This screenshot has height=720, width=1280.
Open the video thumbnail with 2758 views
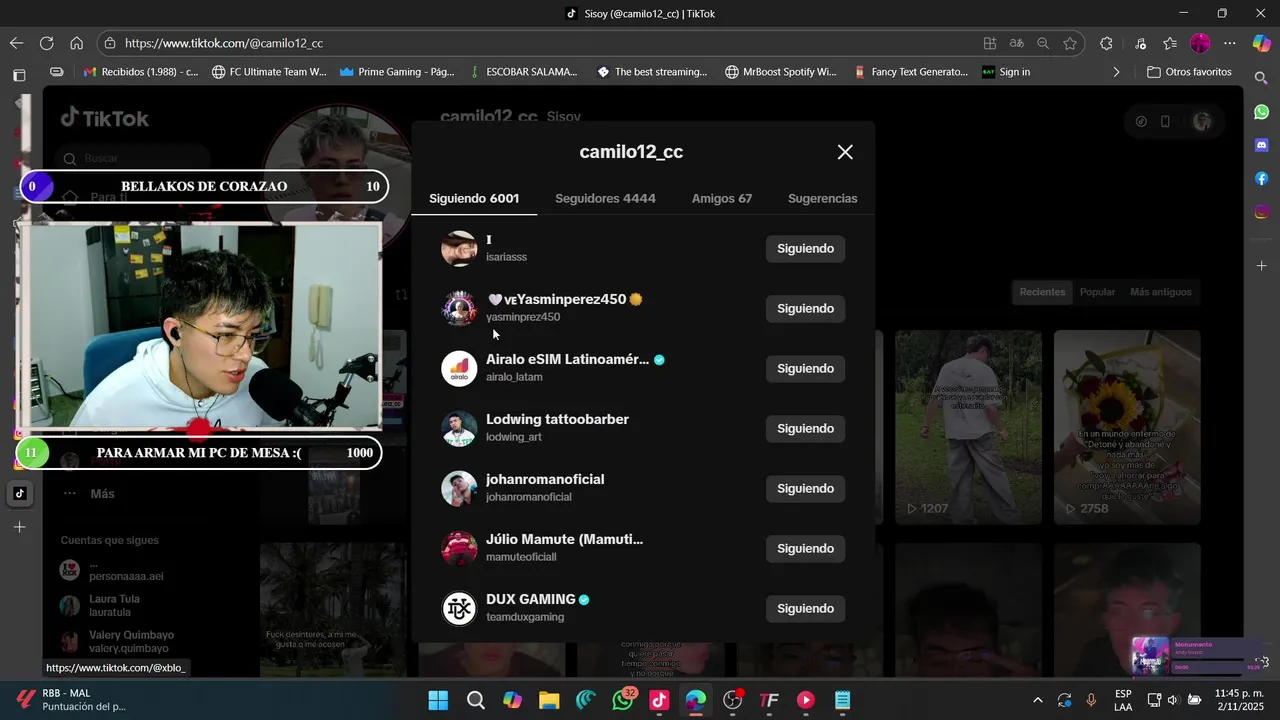tap(1127, 427)
